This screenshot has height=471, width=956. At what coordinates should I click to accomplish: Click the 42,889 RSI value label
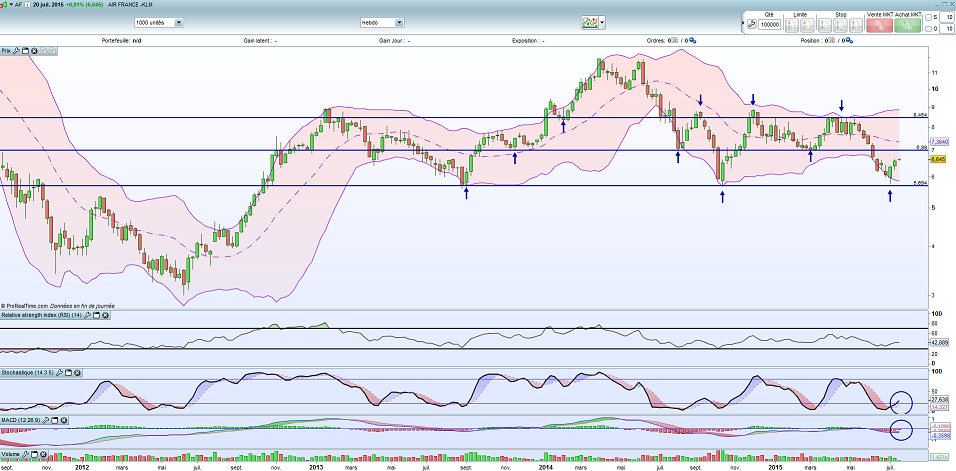point(938,342)
